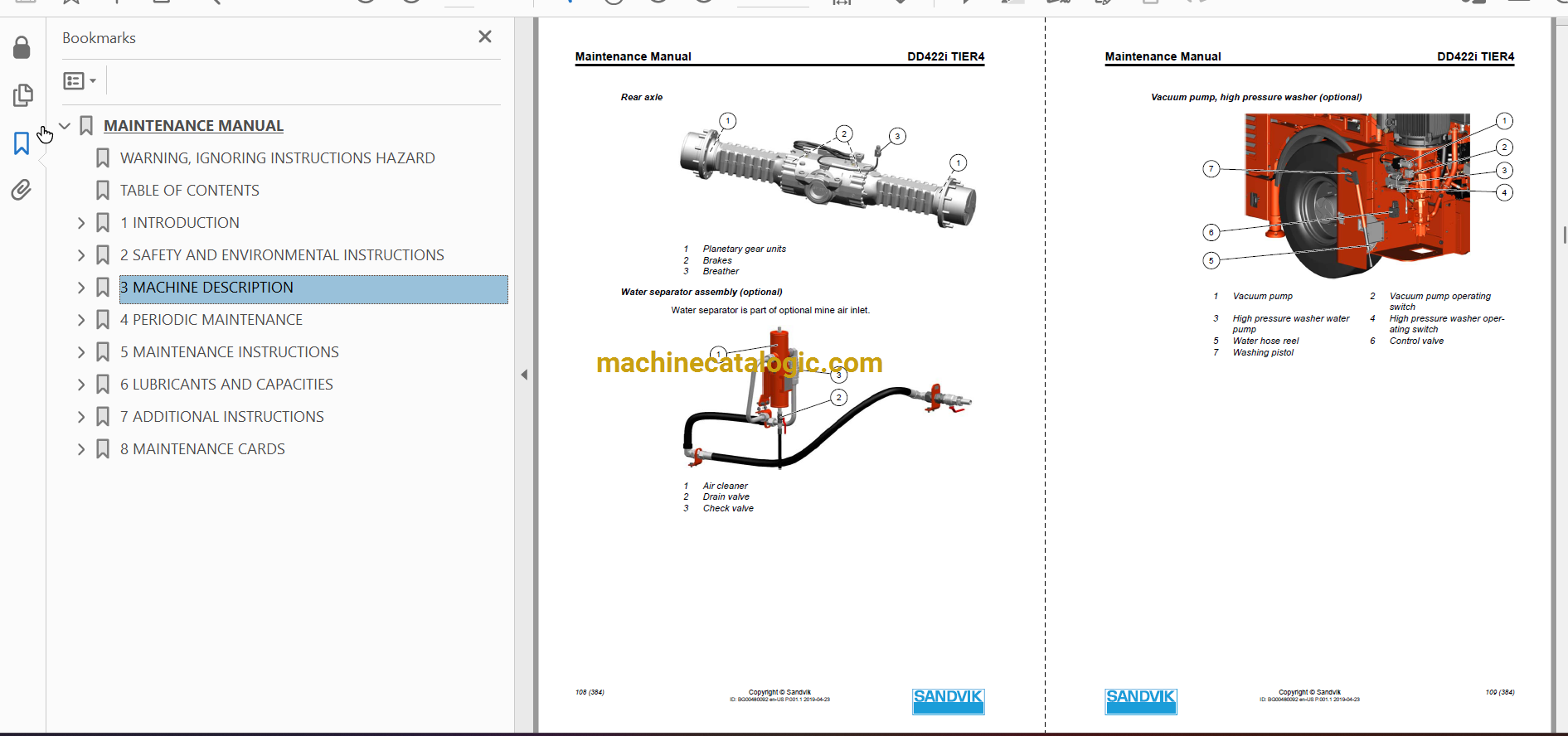Open the TABLE OF CONTENTS bookmark

[x=189, y=191]
